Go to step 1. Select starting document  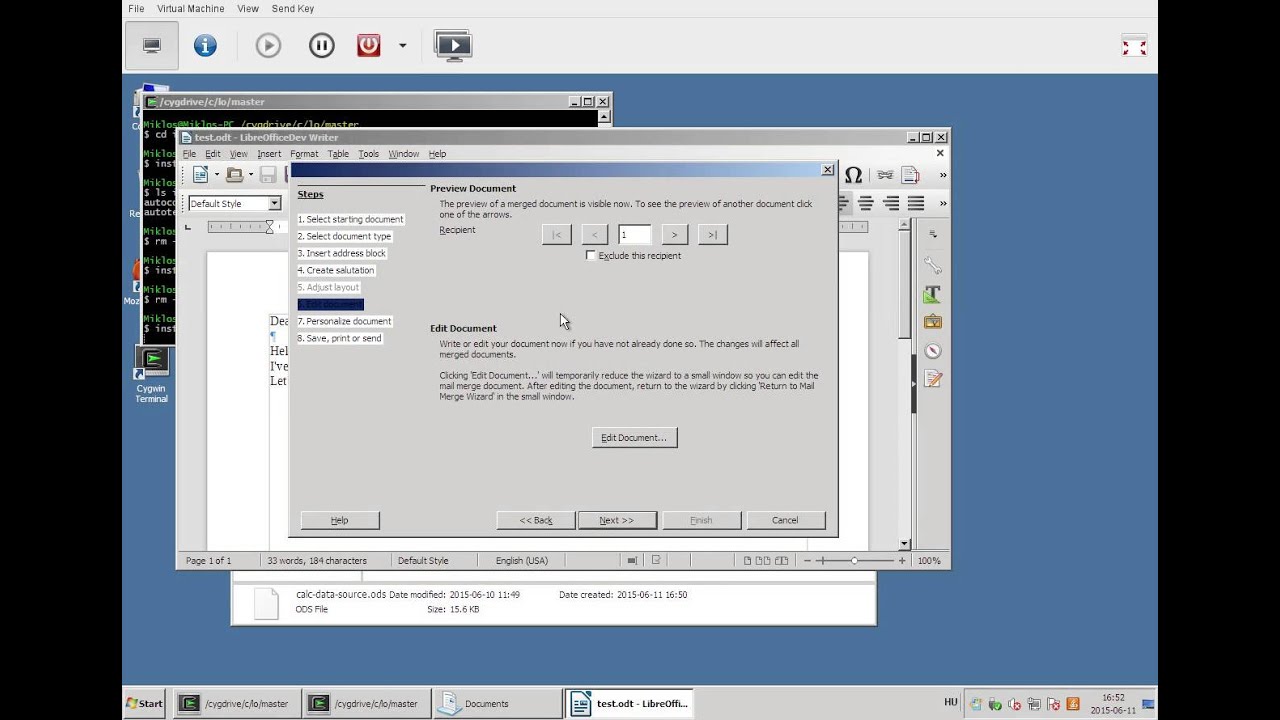[x=350, y=219]
